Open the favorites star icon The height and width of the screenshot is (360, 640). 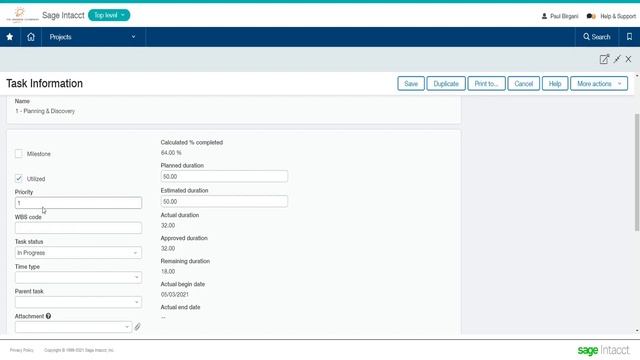pos(10,37)
